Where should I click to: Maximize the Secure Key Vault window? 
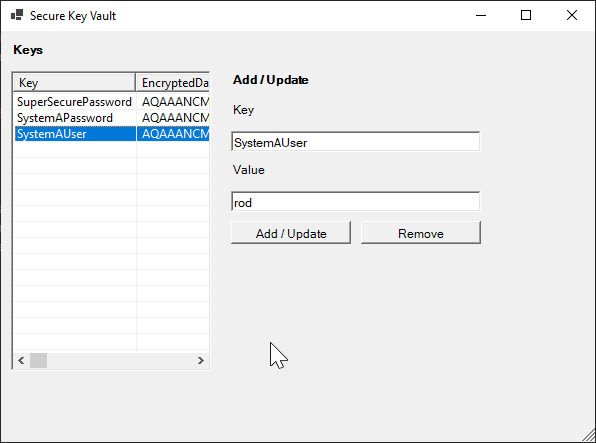coord(526,15)
